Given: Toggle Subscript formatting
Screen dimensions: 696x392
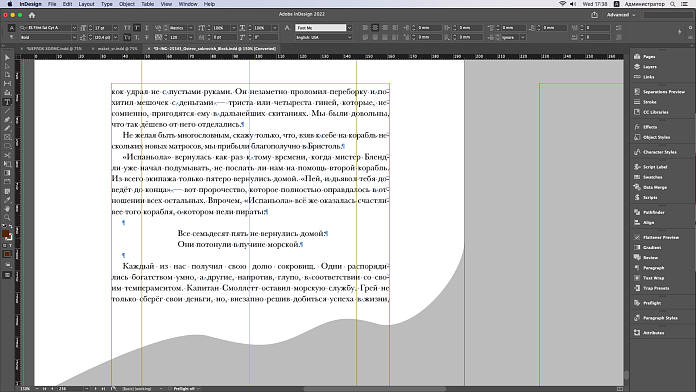Looking at the screenshot, I should pos(137,37).
